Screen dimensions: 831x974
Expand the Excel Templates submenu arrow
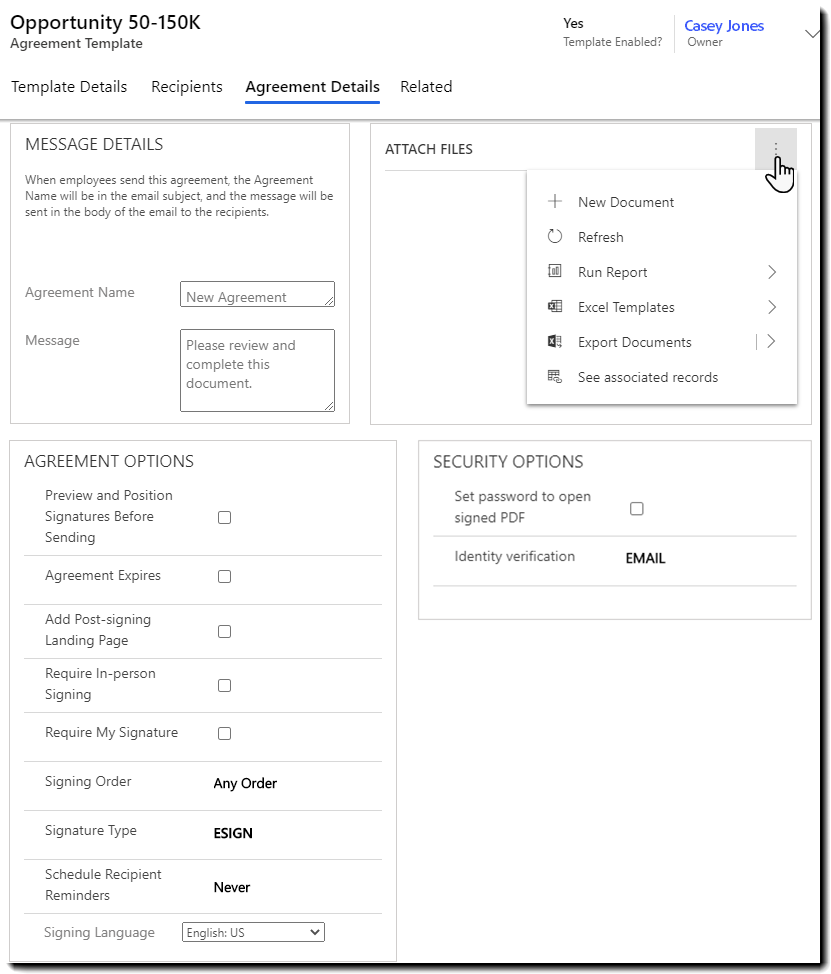(x=771, y=307)
